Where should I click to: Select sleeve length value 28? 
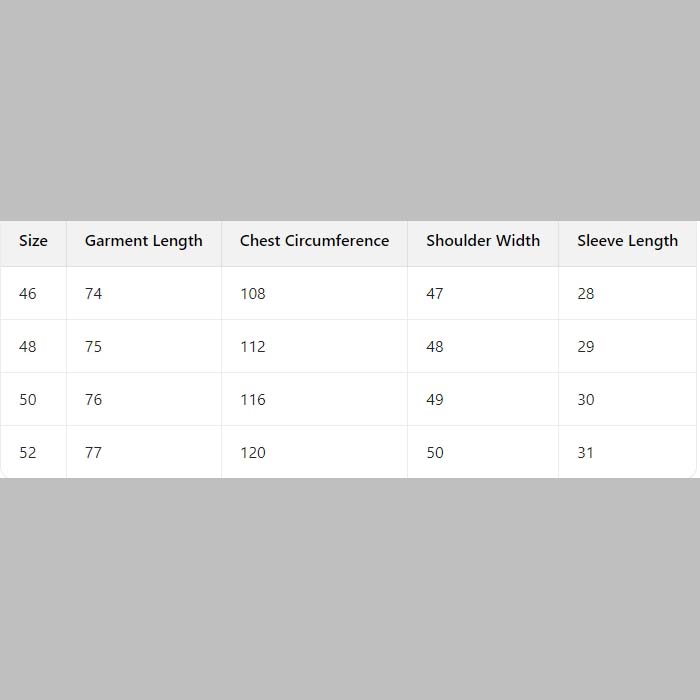click(586, 294)
